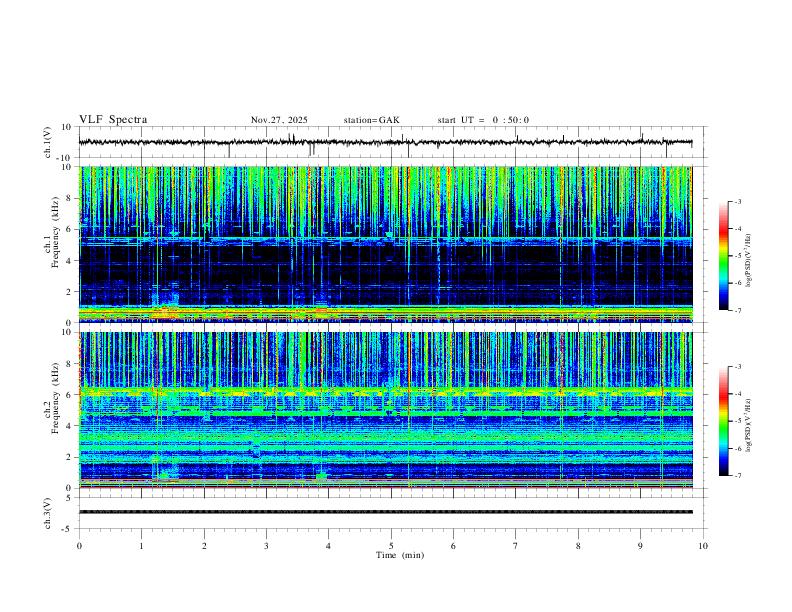This screenshot has width=792, height=612.
Task: Click the "Time (min)" axis title
Action: pyautogui.click(x=400, y=555)
